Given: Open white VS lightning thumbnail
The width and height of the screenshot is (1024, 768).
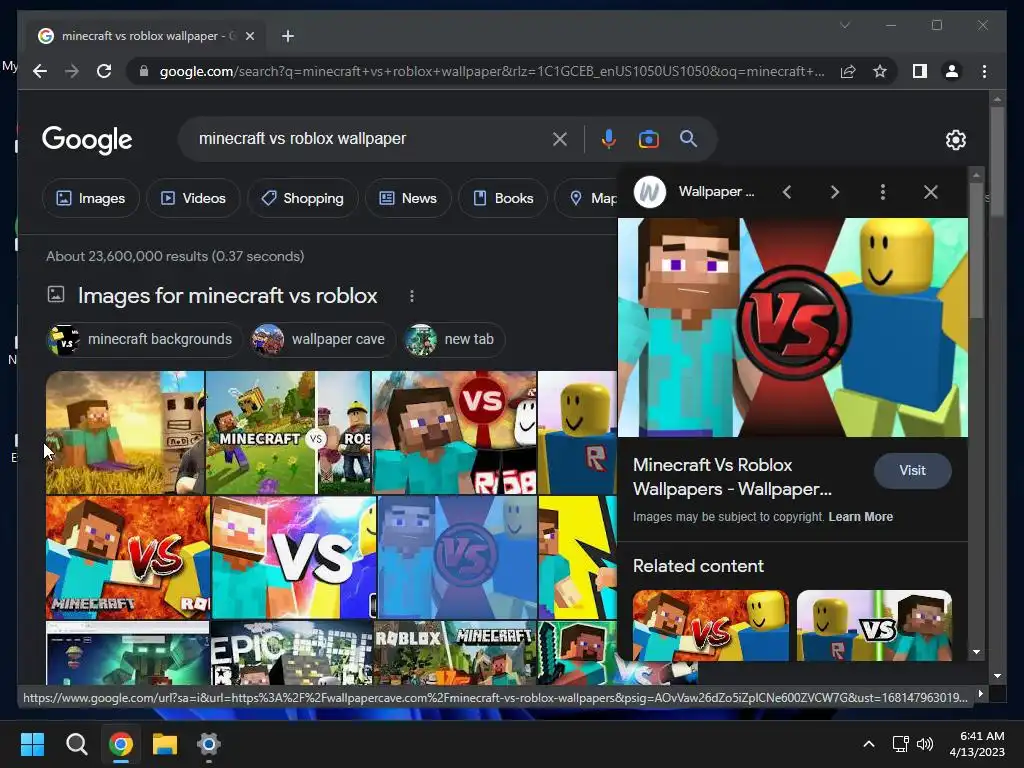Looking at the screenshot, I should [x=294, y=557].
